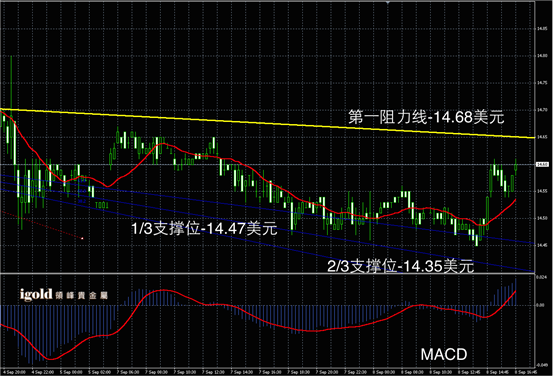Click the 14.45 price axis label

tap(542, 245)
